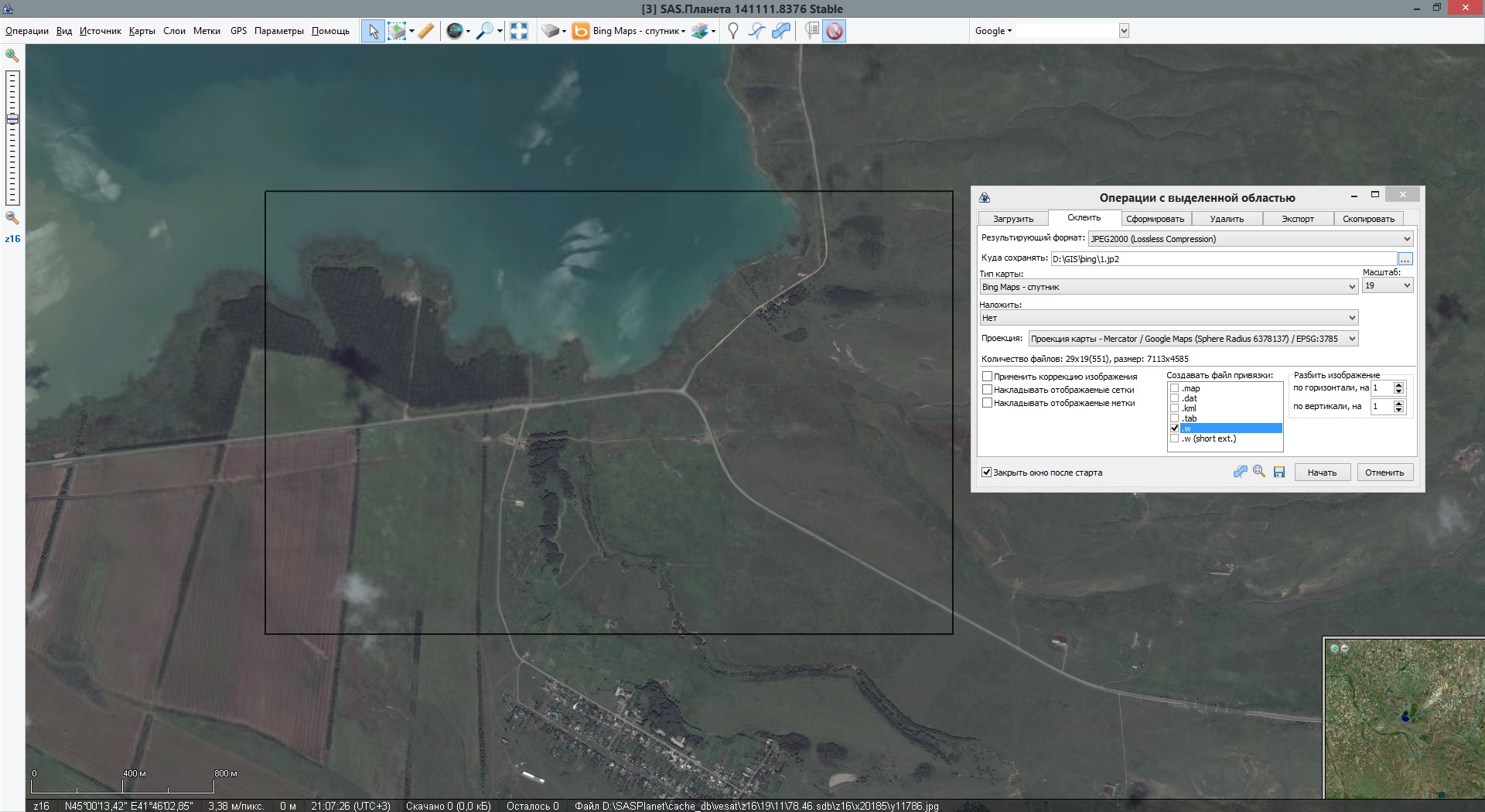Viewport: 1485px width, 812px height.
Task: Activate the ruler distance measurement tool
Action: point(426,31)
